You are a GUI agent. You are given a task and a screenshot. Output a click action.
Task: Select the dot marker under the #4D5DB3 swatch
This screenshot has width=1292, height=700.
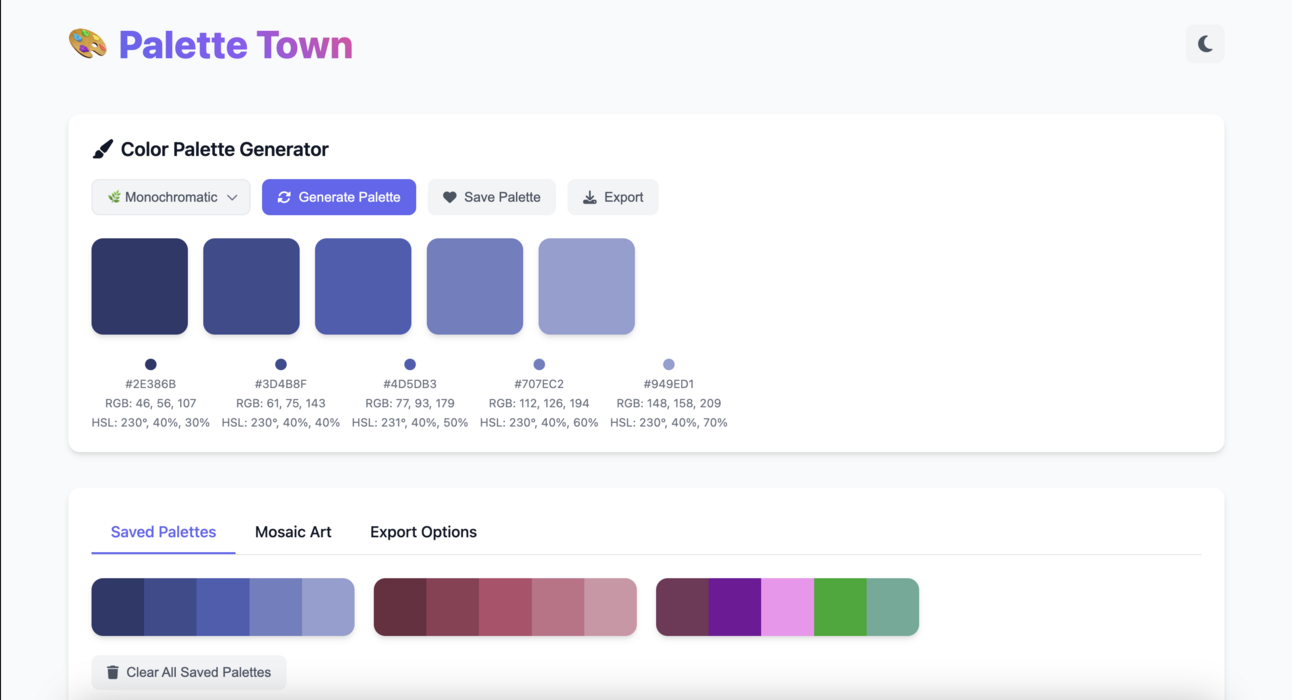tap(409, 364)
